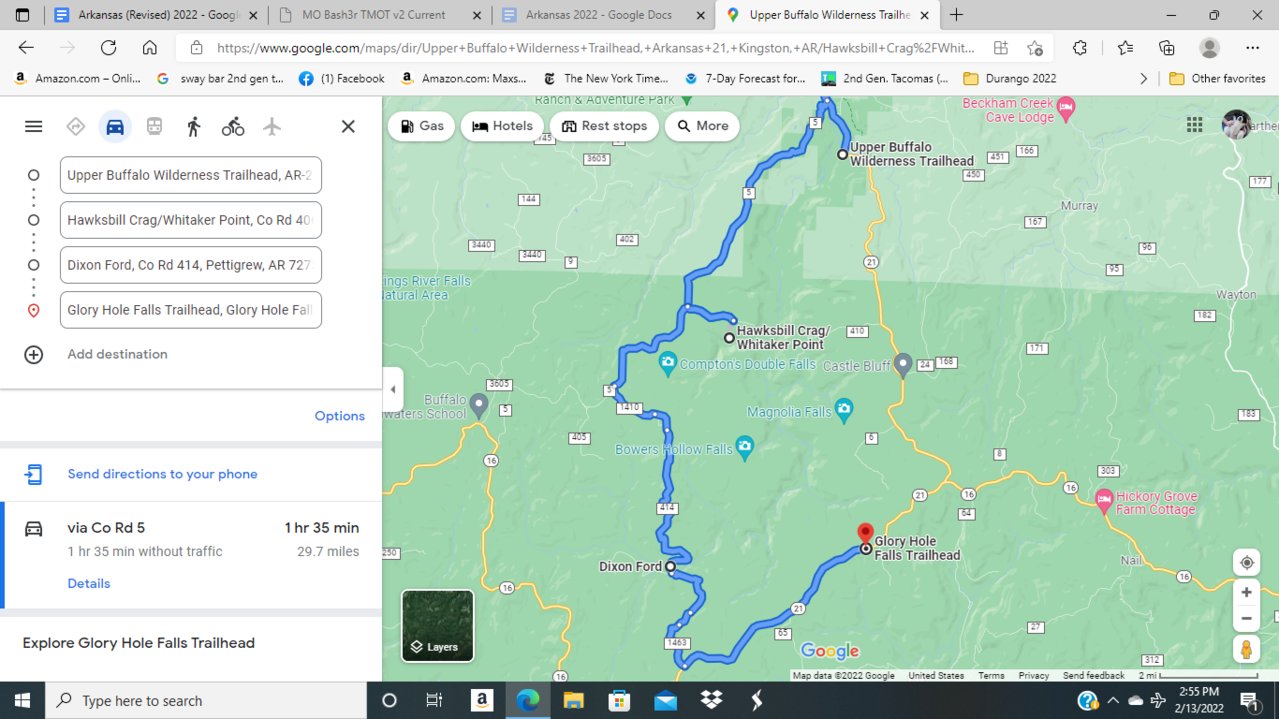This screenshot has height=719, width=1279.
Task: Switch to driving directions mode
Action: click(115, 126)
